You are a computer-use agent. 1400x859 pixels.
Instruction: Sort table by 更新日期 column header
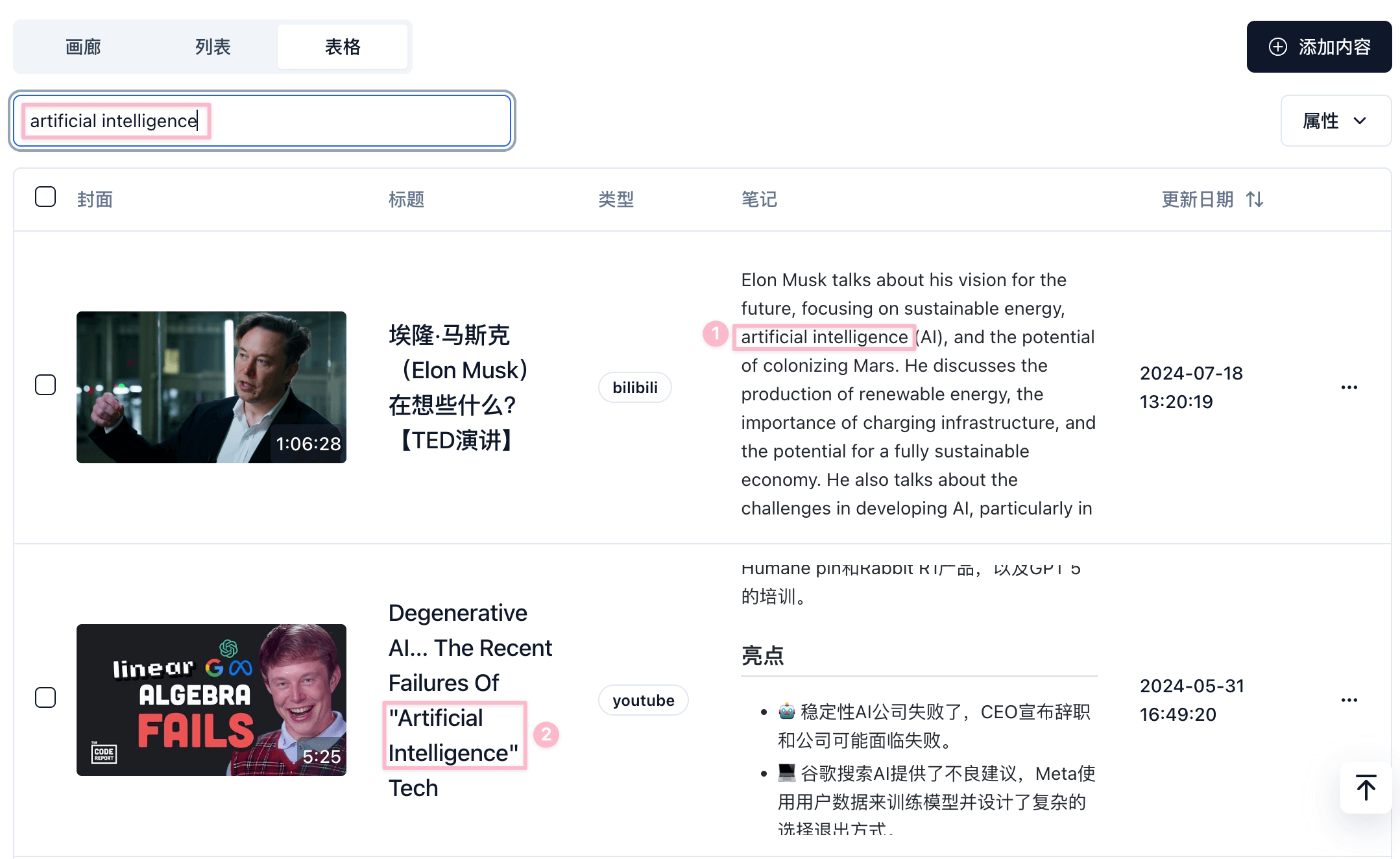click(x=1197, y=199)
